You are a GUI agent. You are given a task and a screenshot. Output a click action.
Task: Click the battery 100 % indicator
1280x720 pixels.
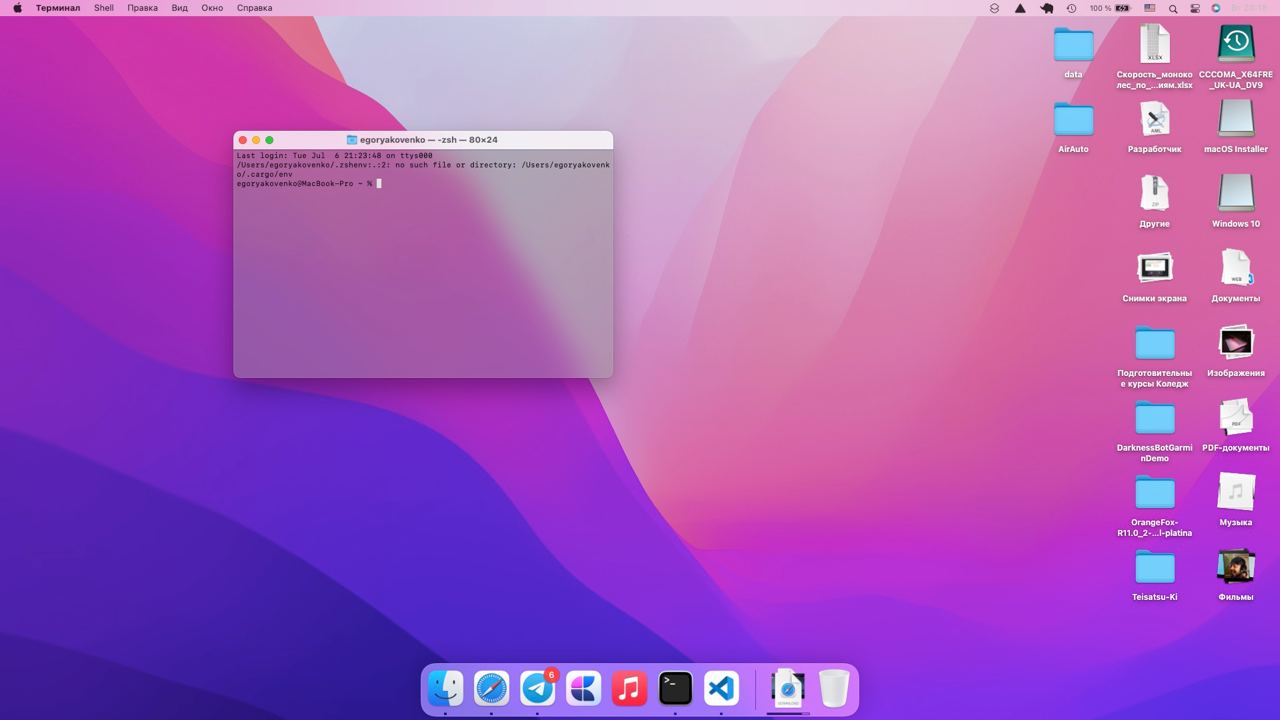pos(1110,8)
